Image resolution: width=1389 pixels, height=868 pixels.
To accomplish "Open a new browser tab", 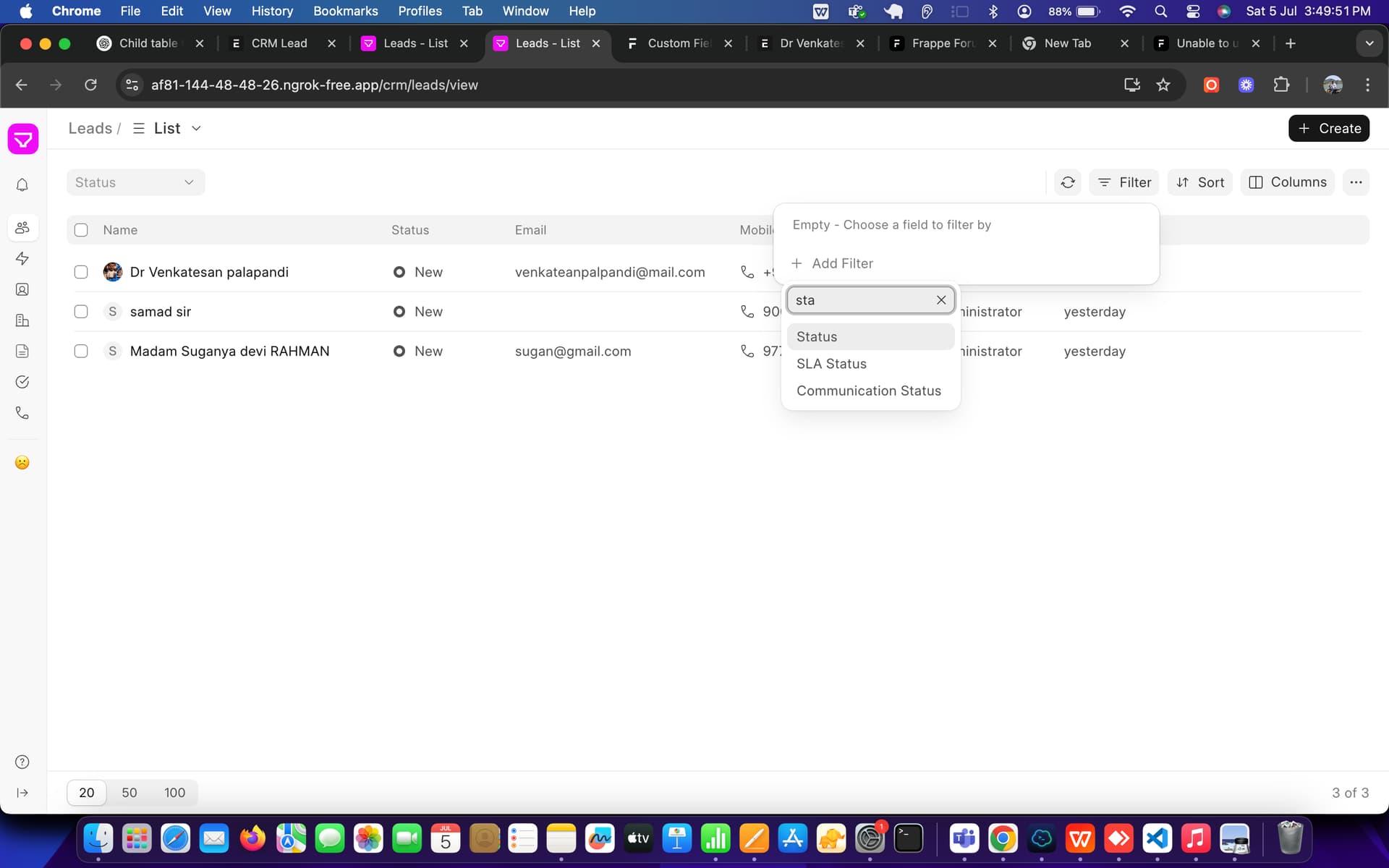I will [1291, 43].
